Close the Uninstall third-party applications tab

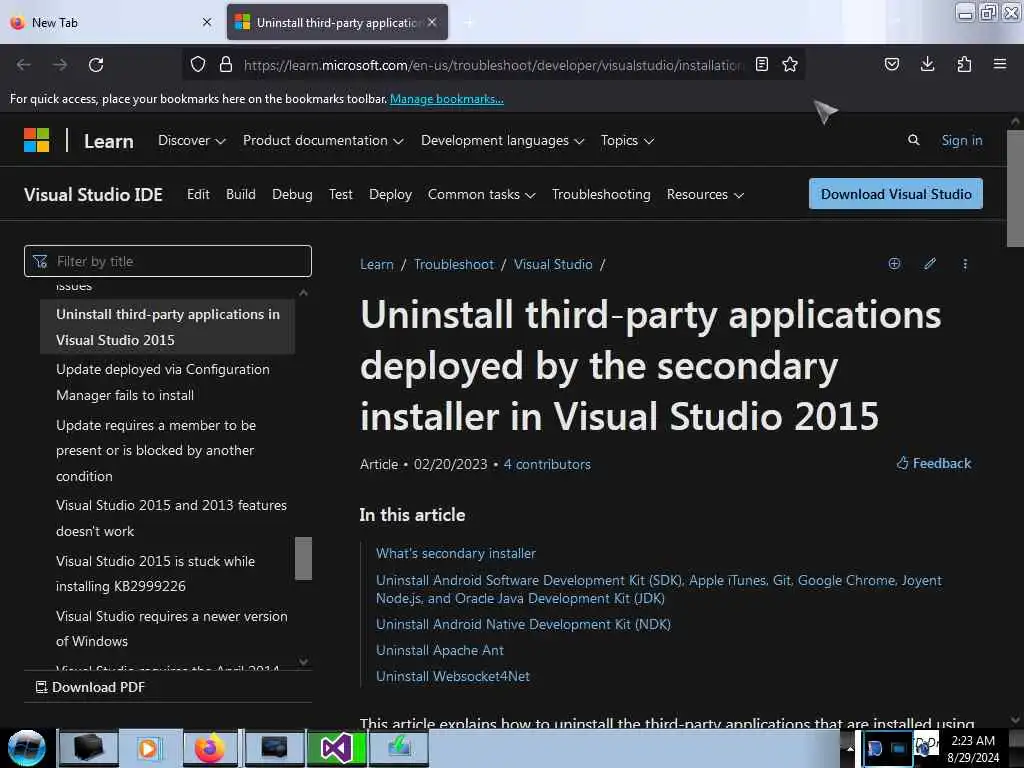coord(432,22)
